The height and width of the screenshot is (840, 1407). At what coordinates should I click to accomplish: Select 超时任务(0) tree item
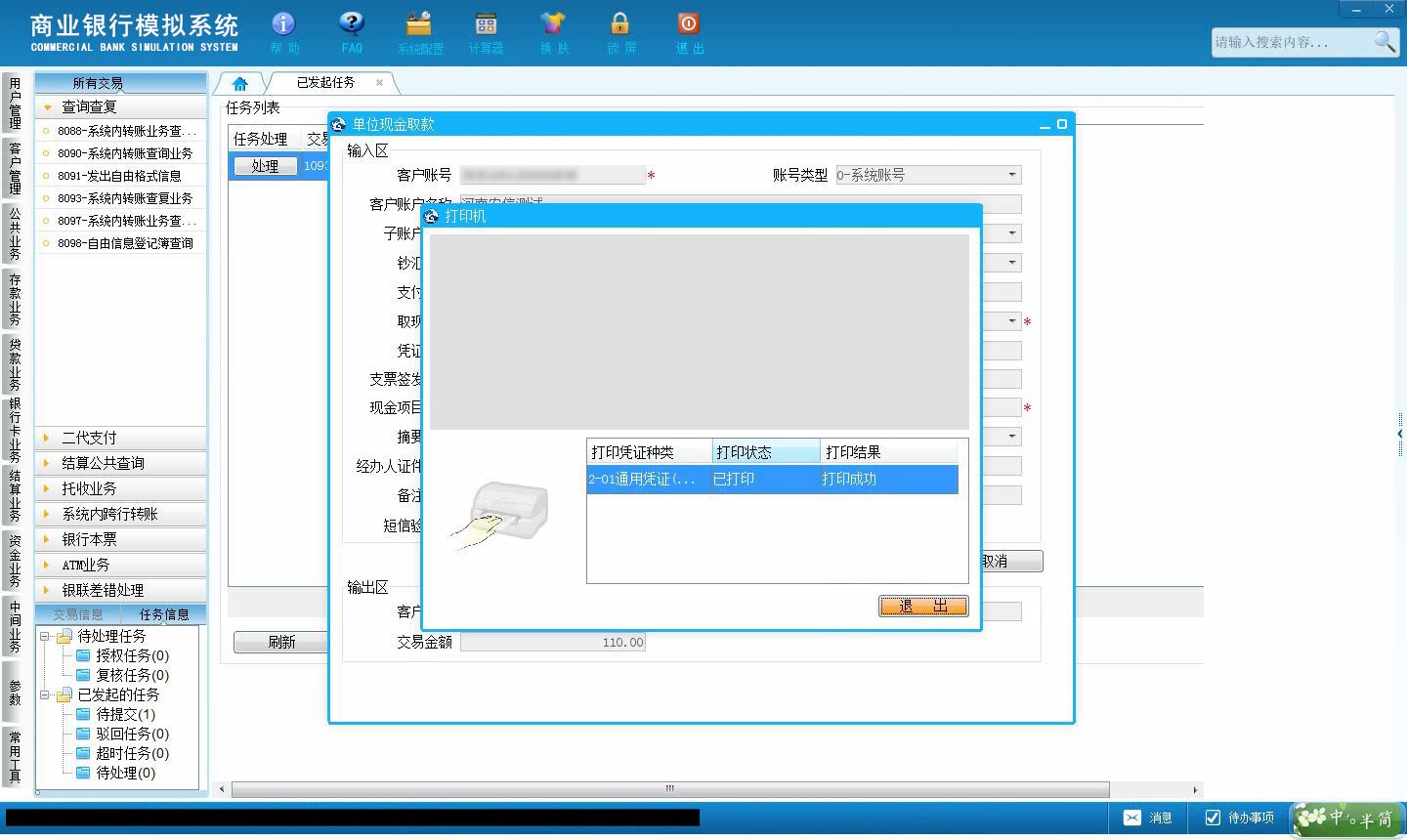point(132,753)
